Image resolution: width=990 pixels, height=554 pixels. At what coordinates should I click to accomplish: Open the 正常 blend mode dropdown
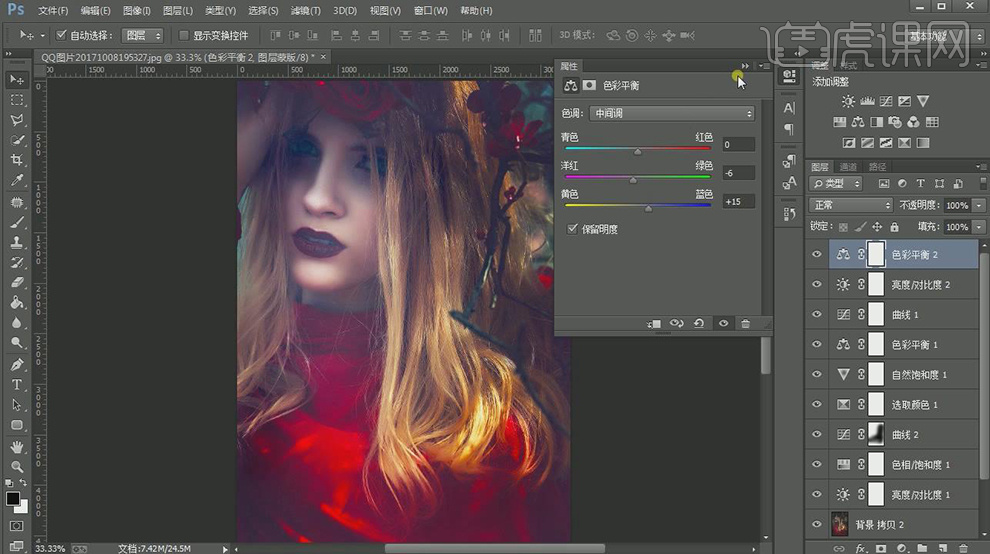[850, 205]
